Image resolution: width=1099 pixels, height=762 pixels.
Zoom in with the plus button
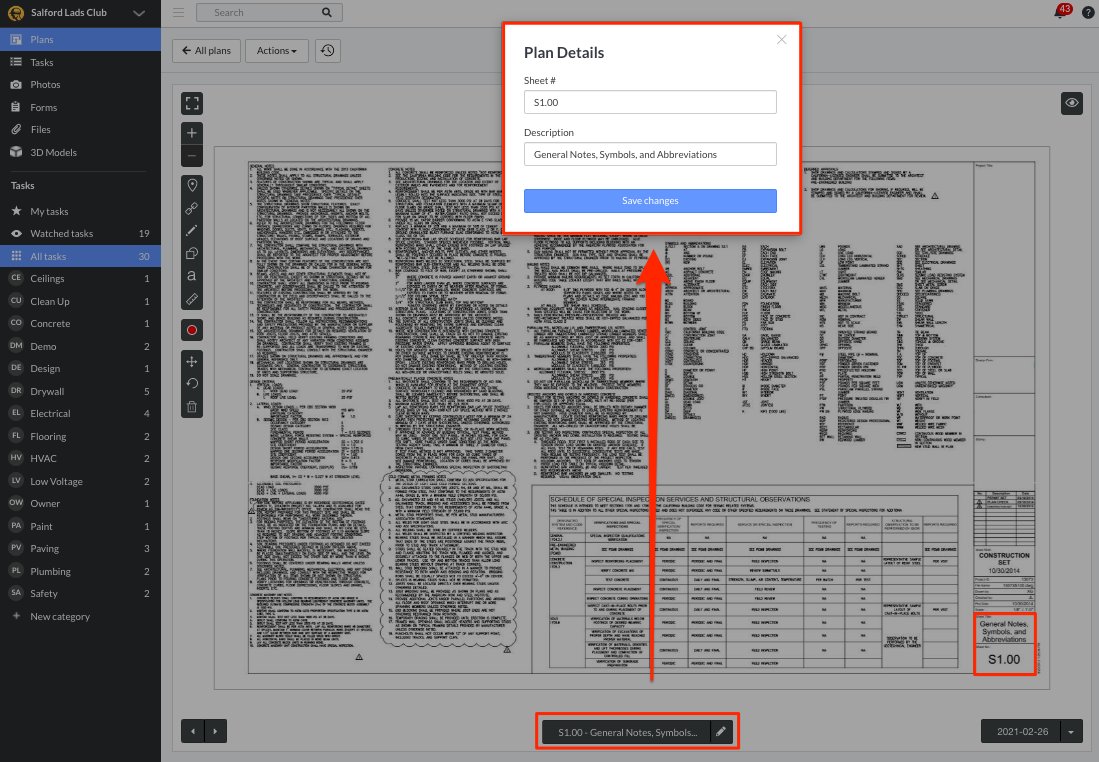[x=192, y=133]
